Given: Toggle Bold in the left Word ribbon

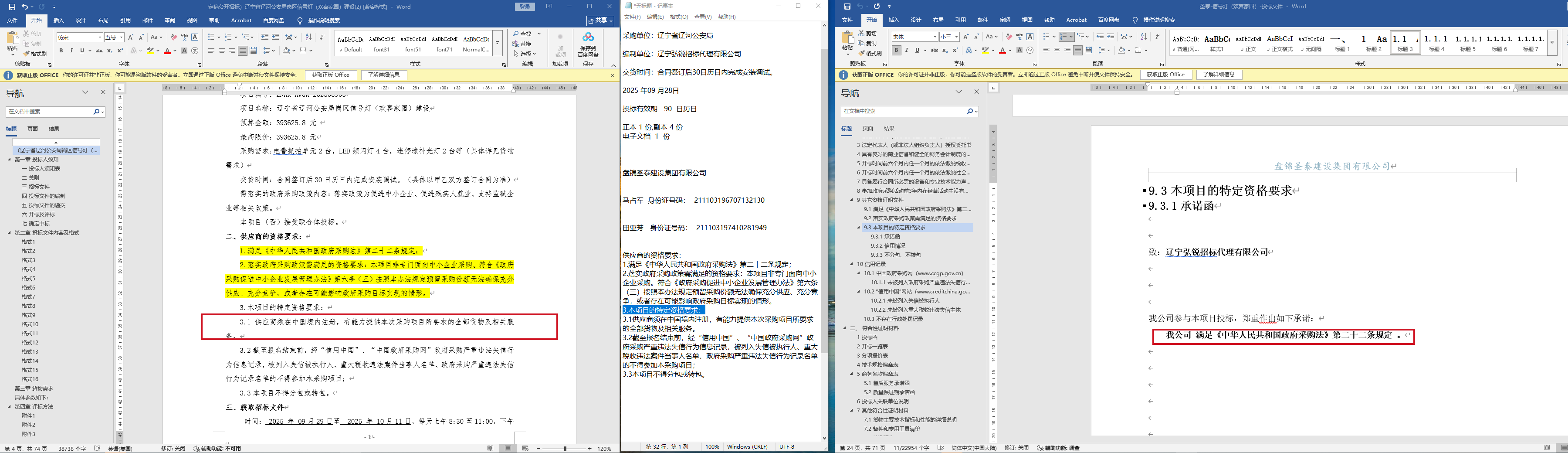Looking at the screenshot, I should tap(61, 51).
